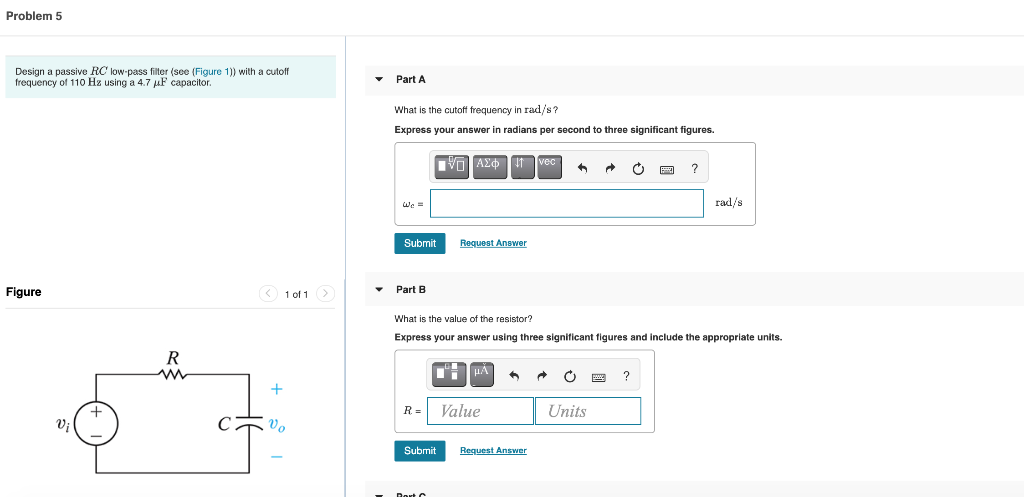Submit Part A answer
This screenshot has height=497, width=1024.
coord(420,243)
